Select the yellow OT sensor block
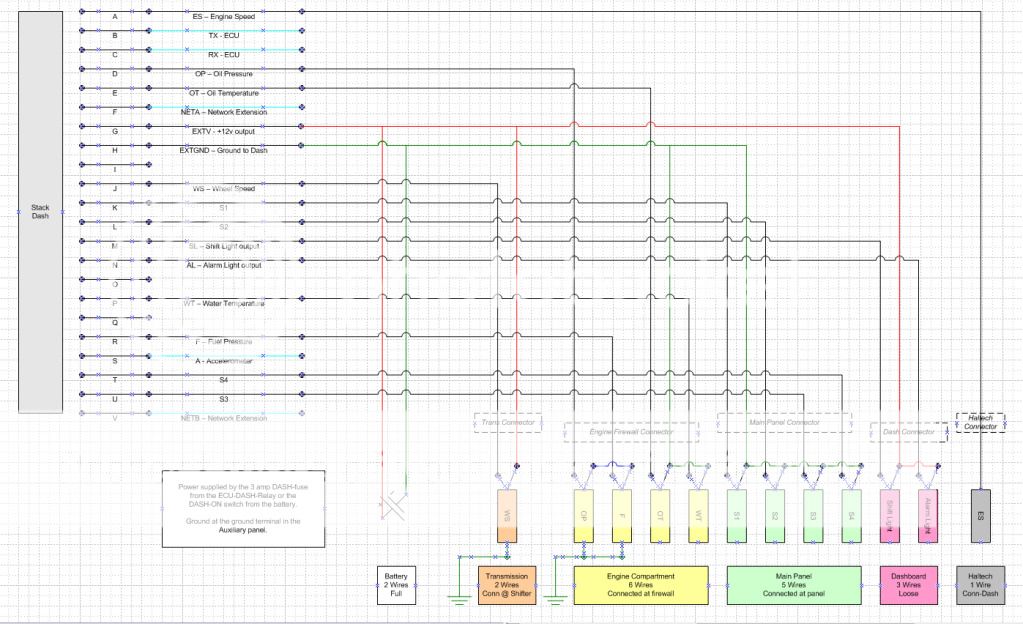 pyautogui.click(x=660, y=516)
